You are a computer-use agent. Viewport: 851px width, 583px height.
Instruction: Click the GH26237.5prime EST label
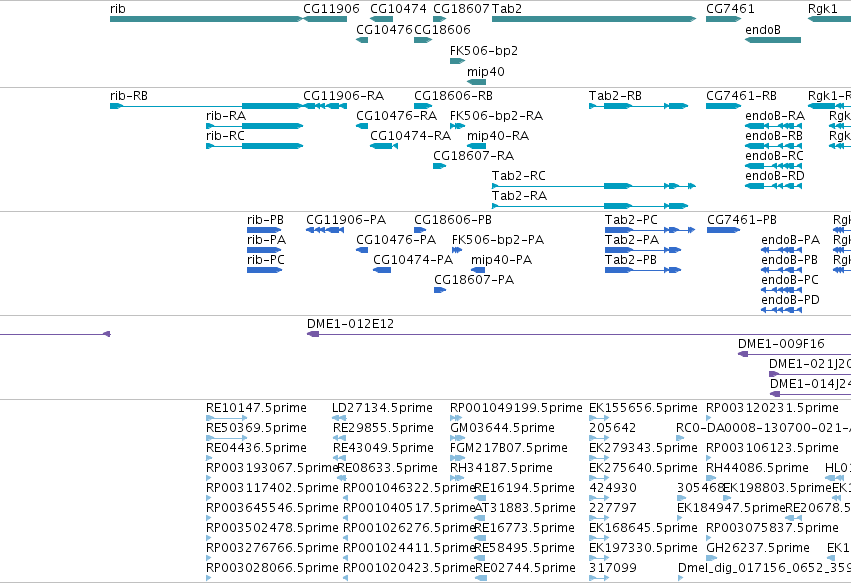point(758,548)
